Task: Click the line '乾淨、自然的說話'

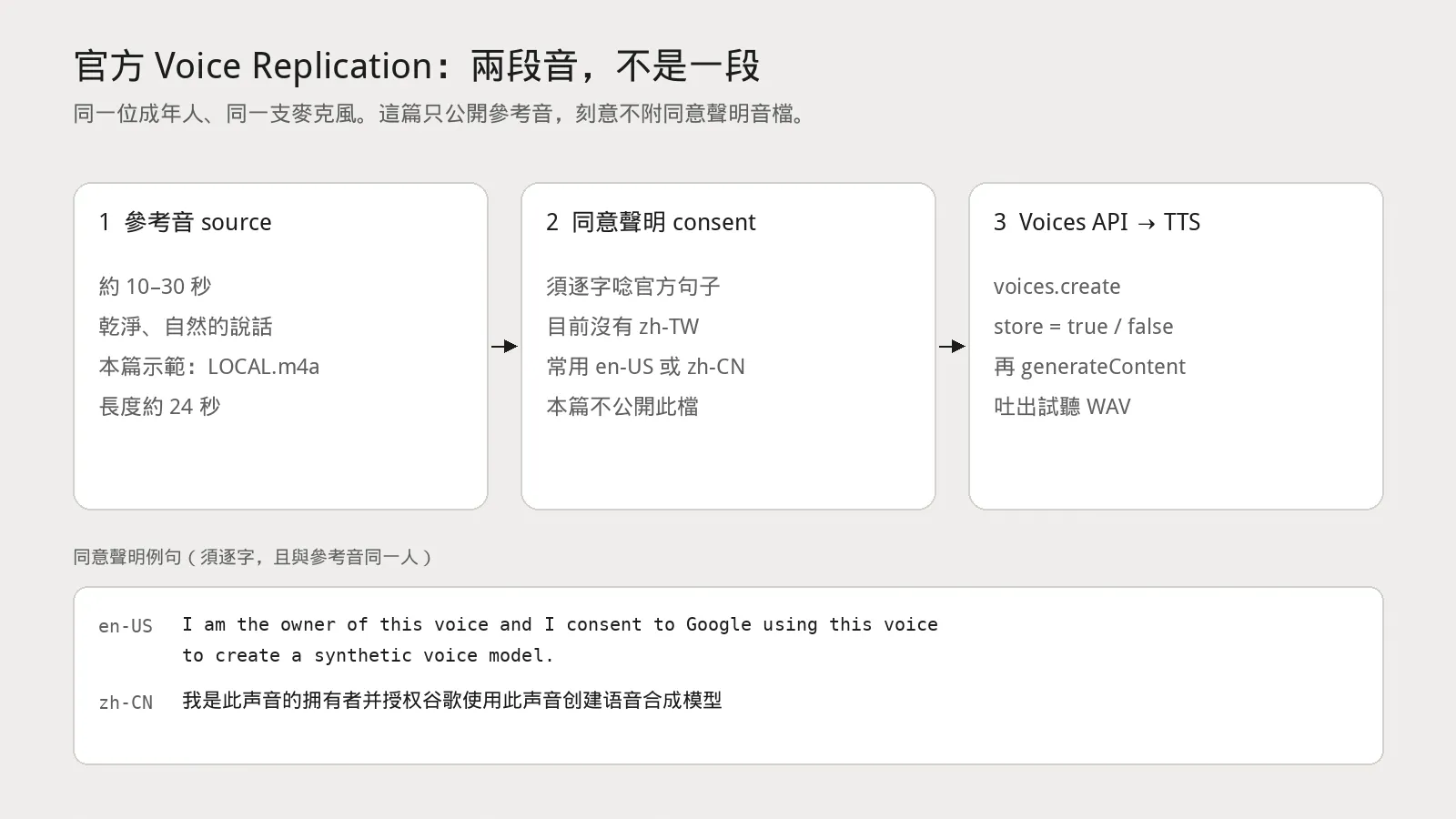Action: [186, 327]
